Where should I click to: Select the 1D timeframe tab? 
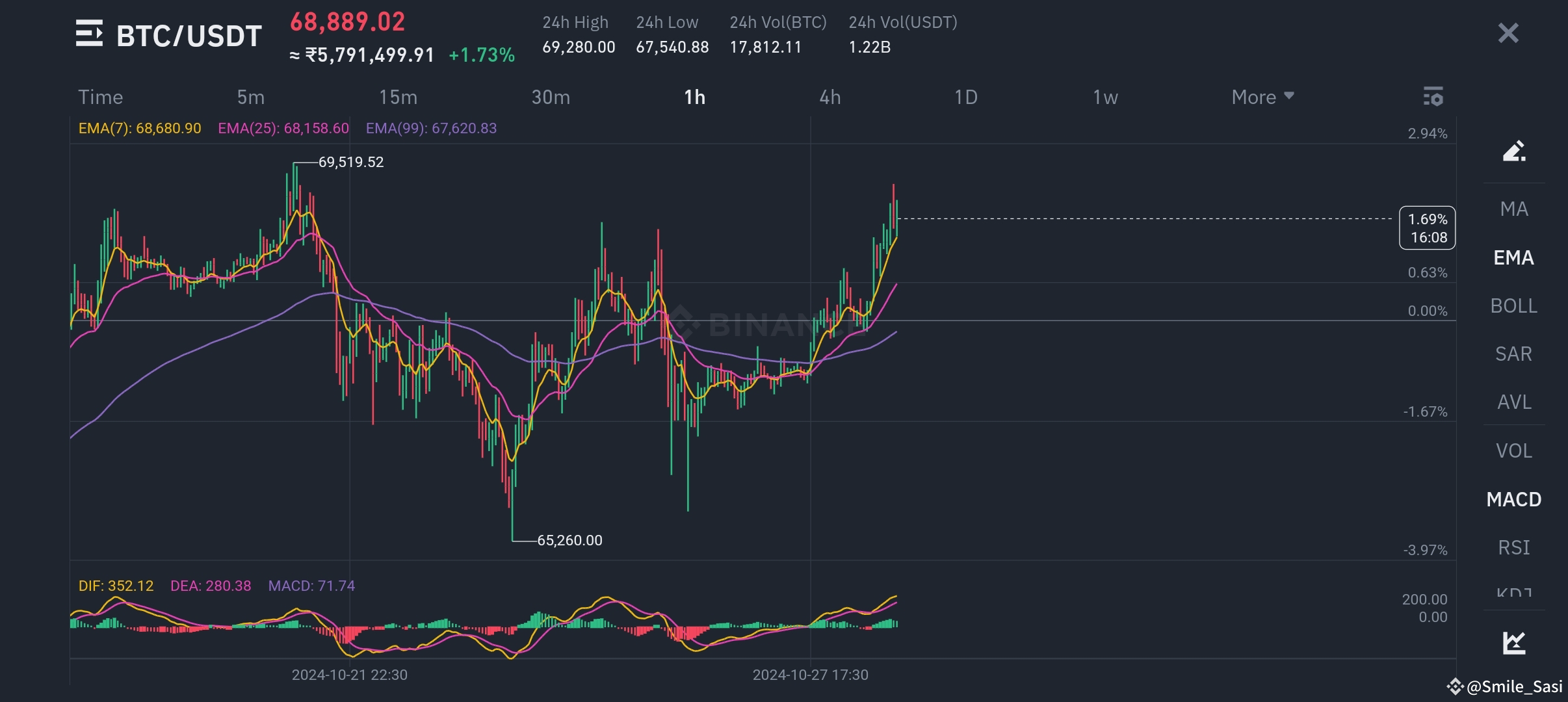(967, 96)
